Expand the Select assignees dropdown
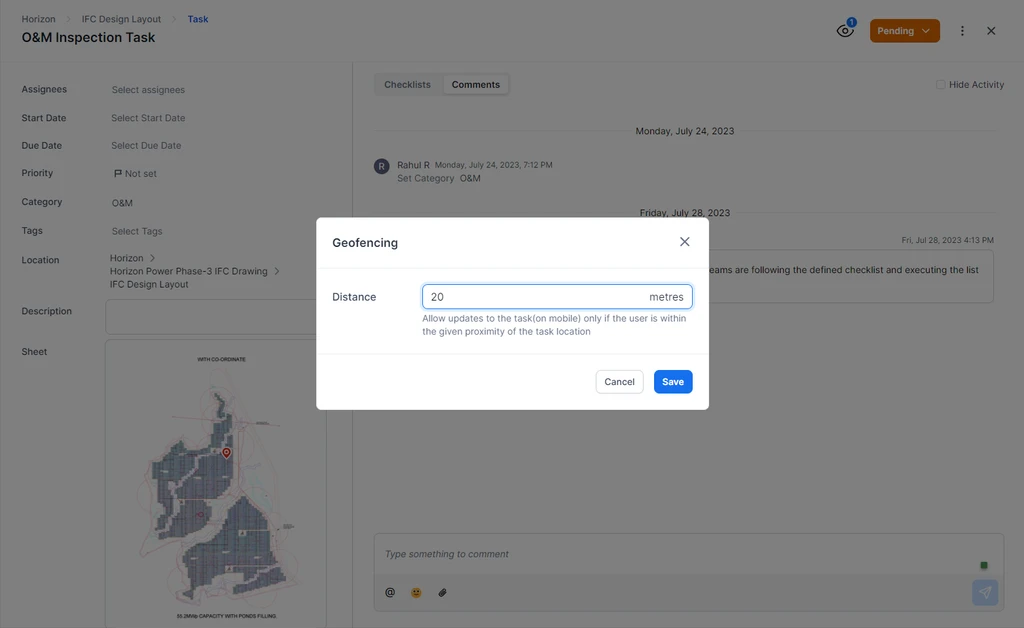This screenshot has height=628, width=1024. coord(148,90)
